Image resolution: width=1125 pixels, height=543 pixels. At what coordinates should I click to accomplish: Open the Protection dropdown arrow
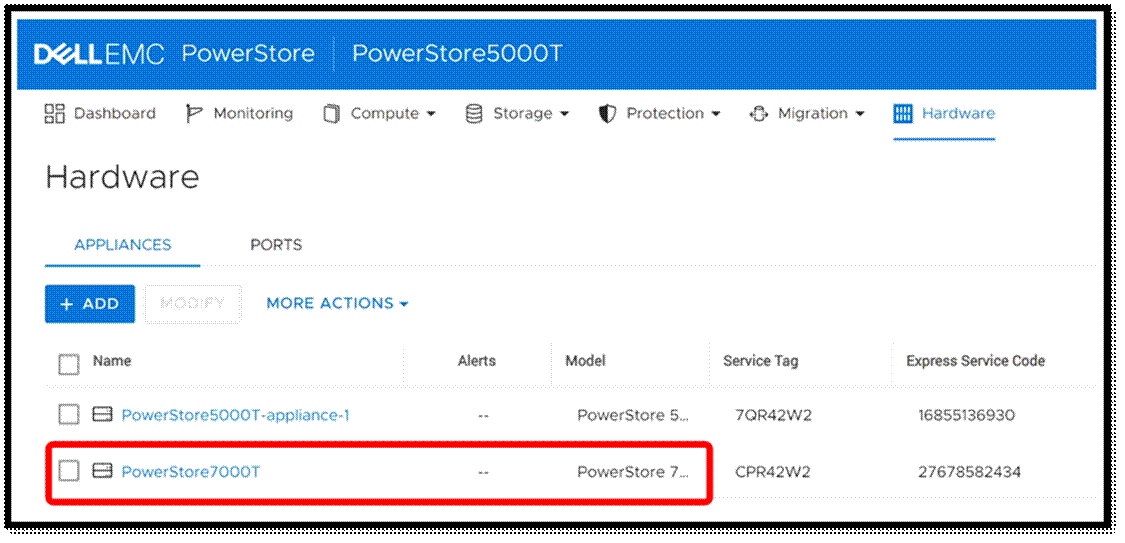point(715,114)
